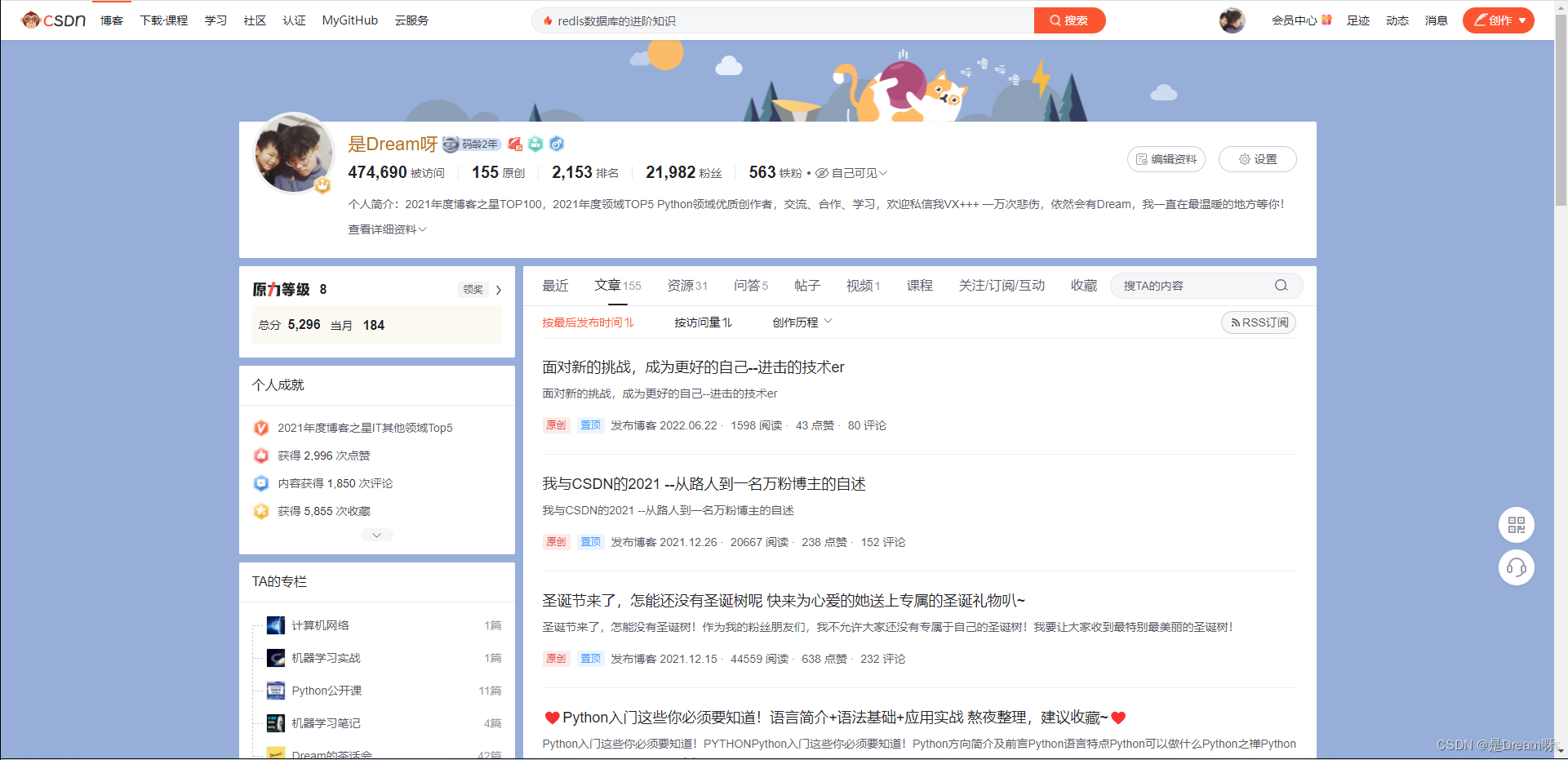Click the blue male gender badge

(x=557, y=144)
